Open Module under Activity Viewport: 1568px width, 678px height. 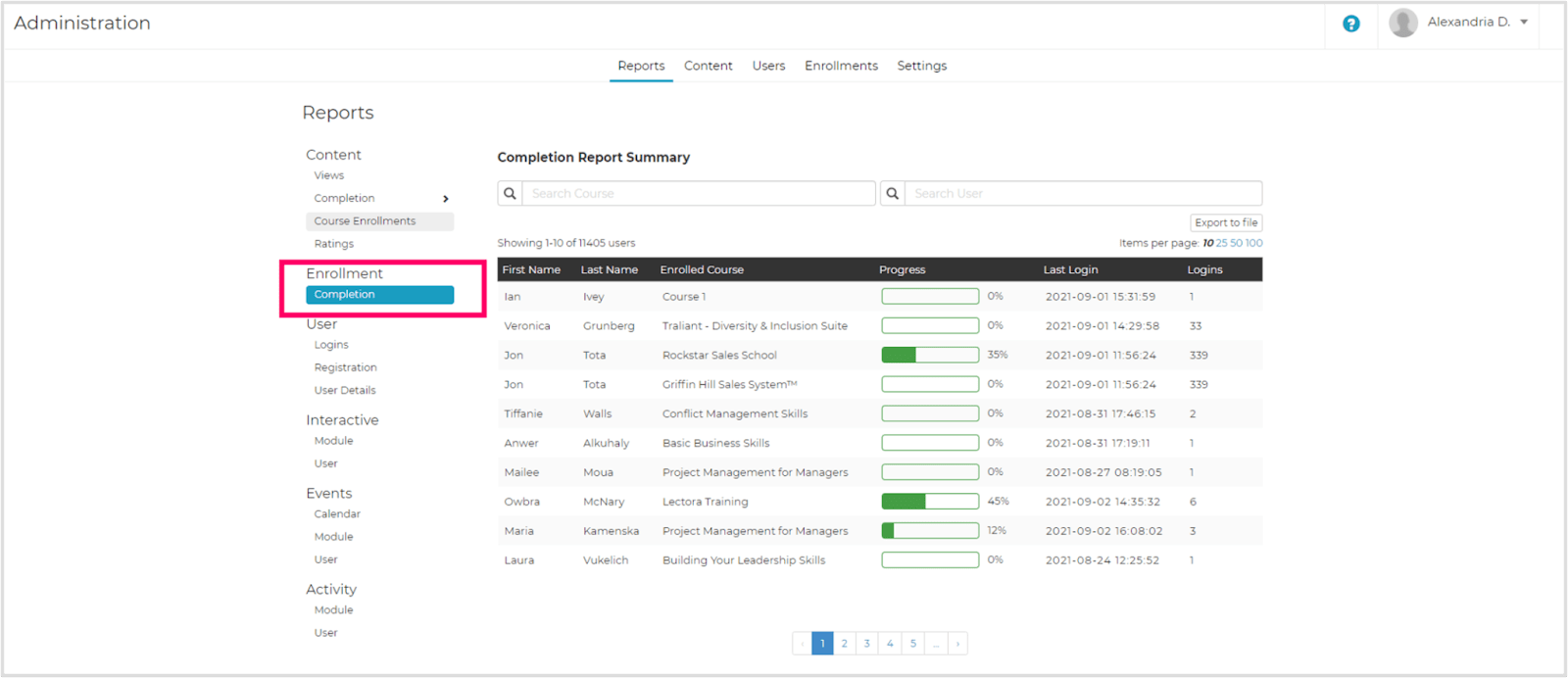(333, 610)
